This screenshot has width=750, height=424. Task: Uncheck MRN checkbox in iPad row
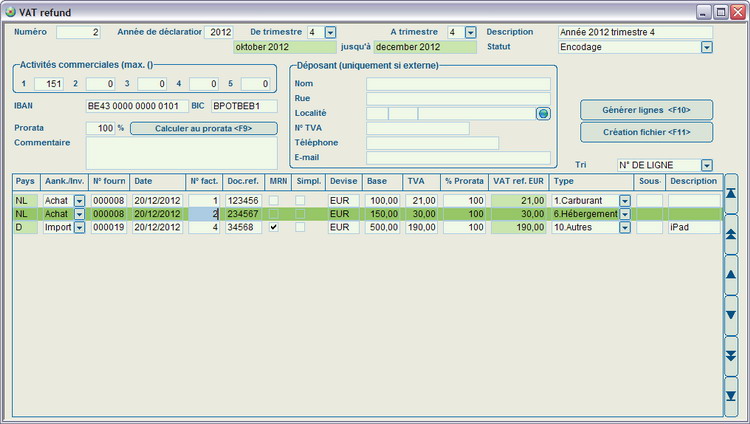274,227
